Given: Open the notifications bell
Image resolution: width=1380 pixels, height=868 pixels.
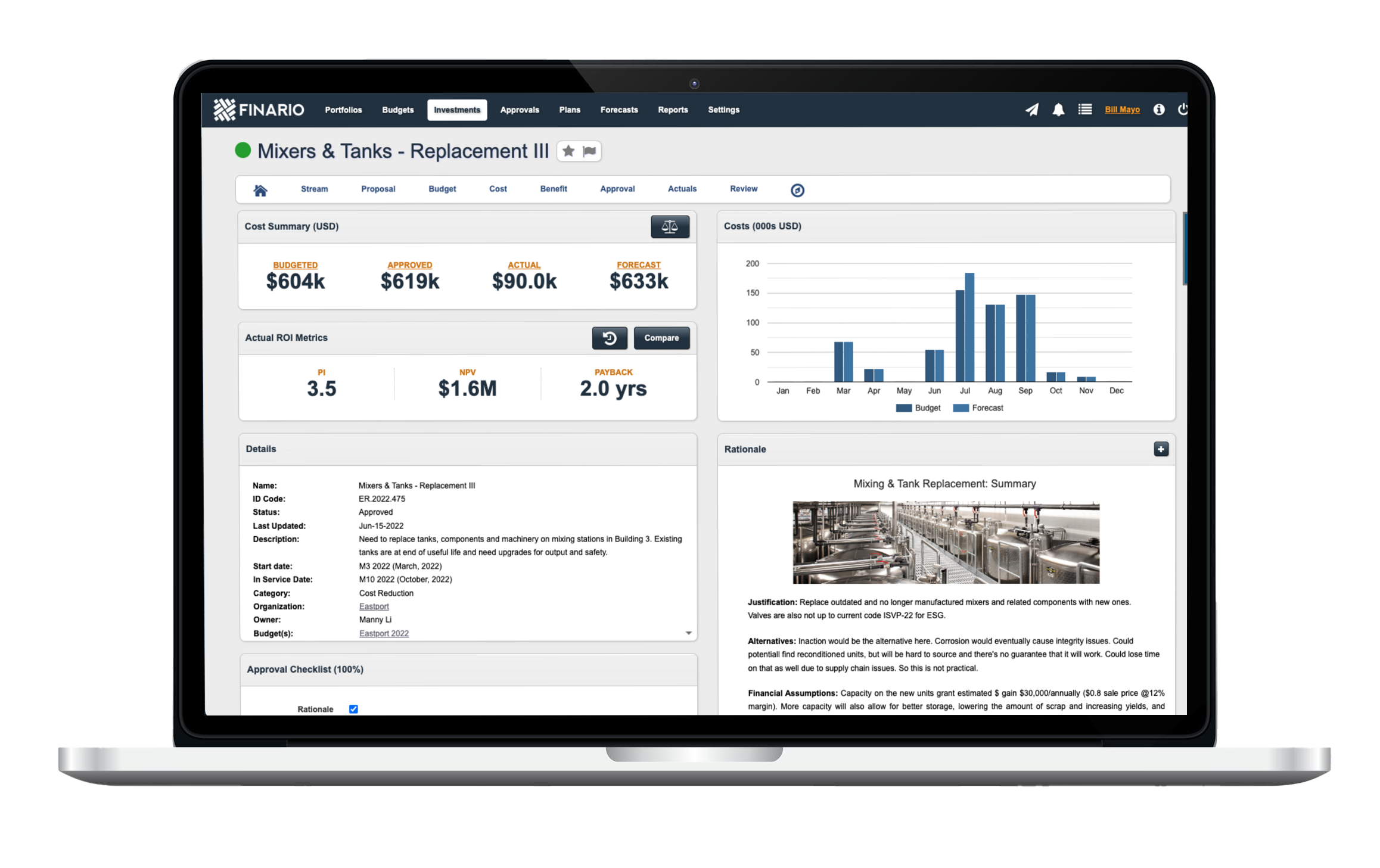Looking at the screenshot, I should coord(1058,110).
